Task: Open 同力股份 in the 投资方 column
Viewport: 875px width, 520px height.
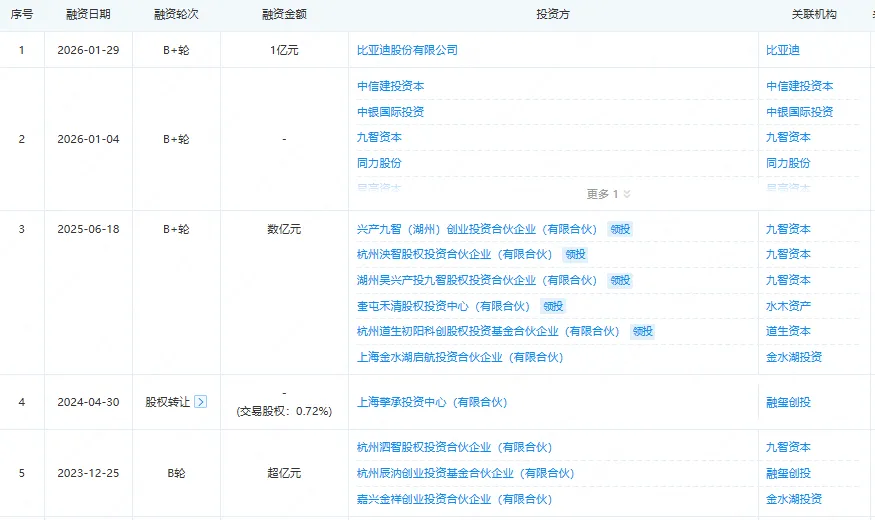Action: 379,163
